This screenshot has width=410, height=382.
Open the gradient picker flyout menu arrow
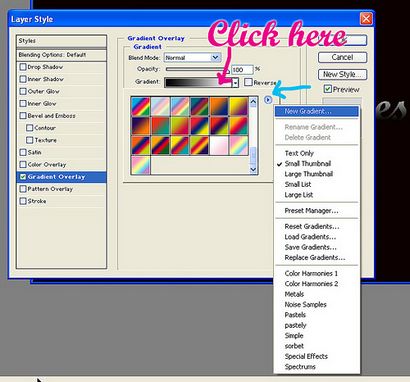pos(268,100)
